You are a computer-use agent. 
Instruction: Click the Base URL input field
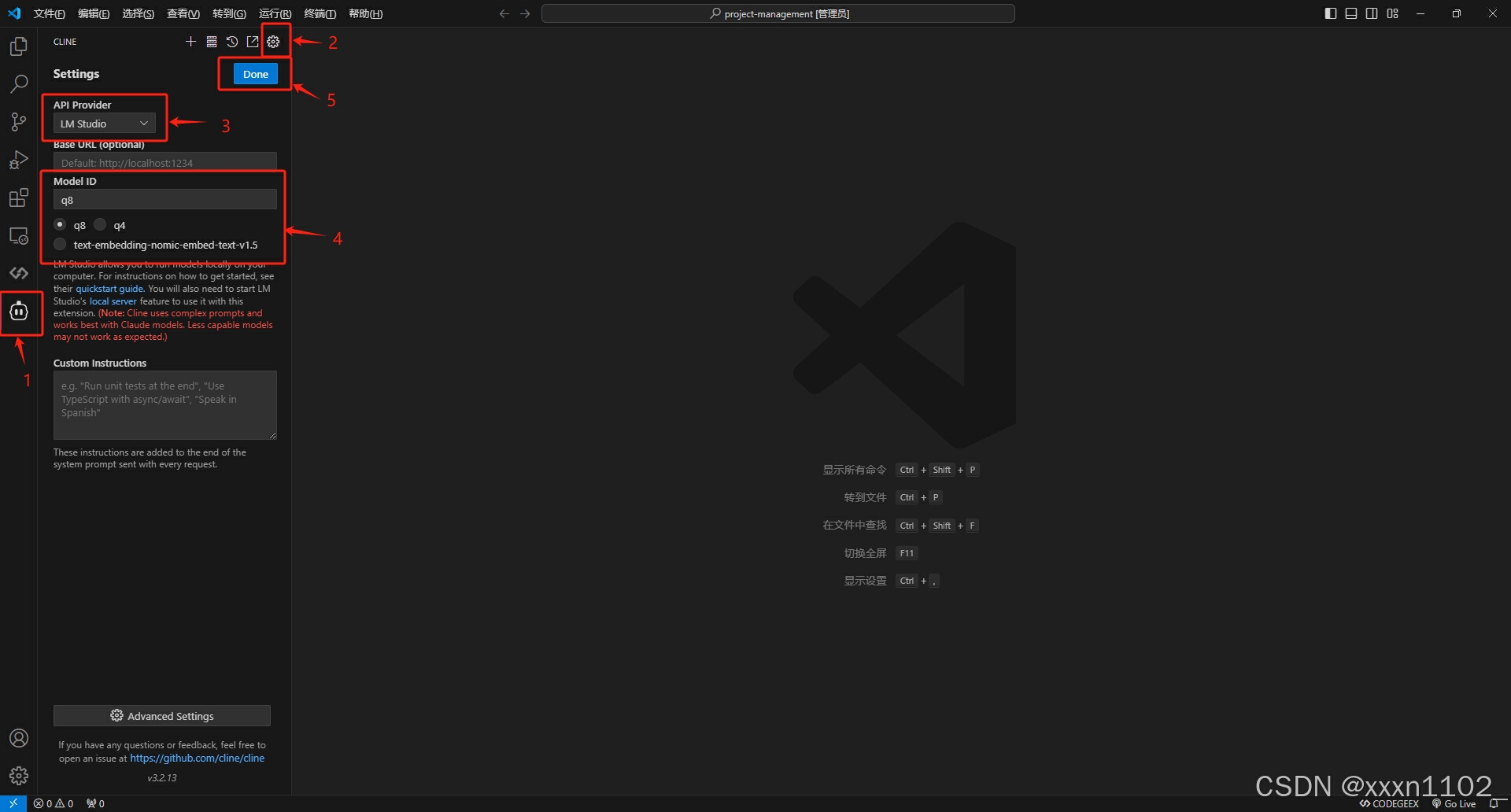click(165, 161)
